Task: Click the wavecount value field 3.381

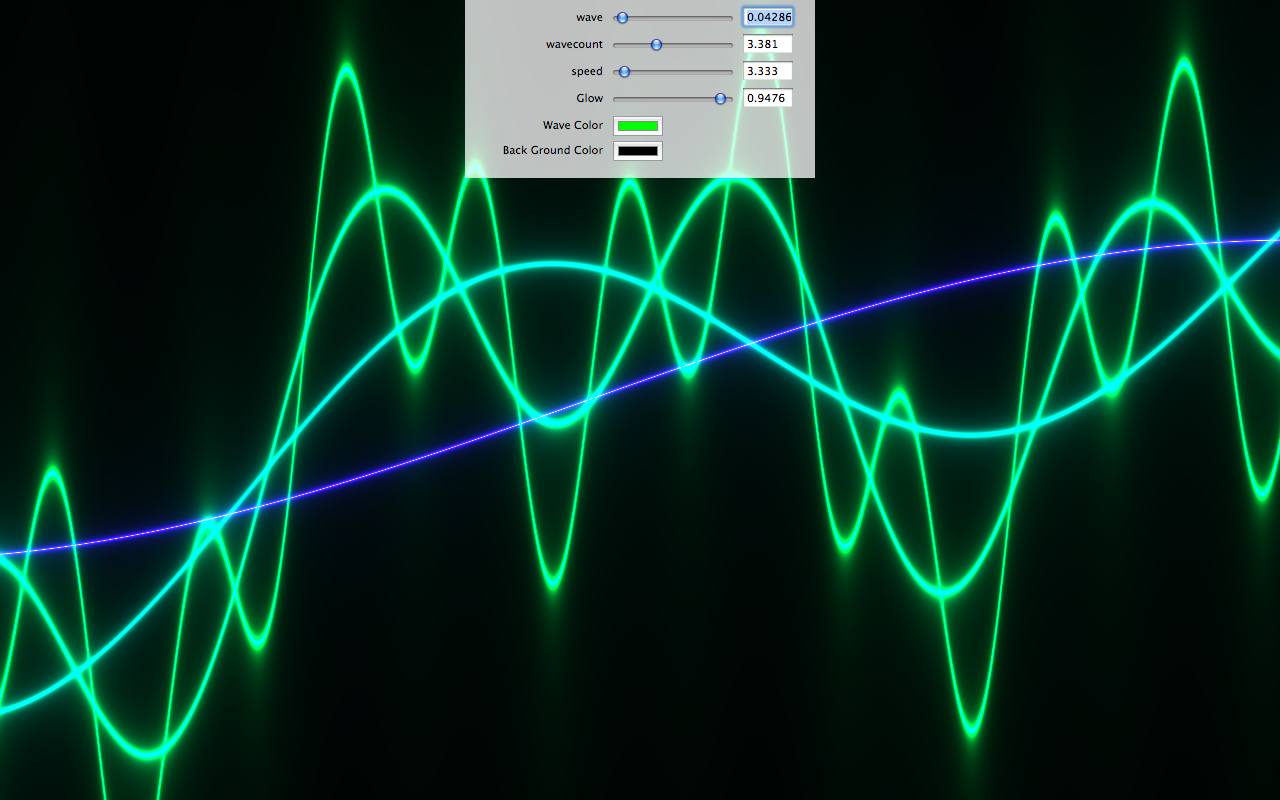Action: (x=768, y=44)
